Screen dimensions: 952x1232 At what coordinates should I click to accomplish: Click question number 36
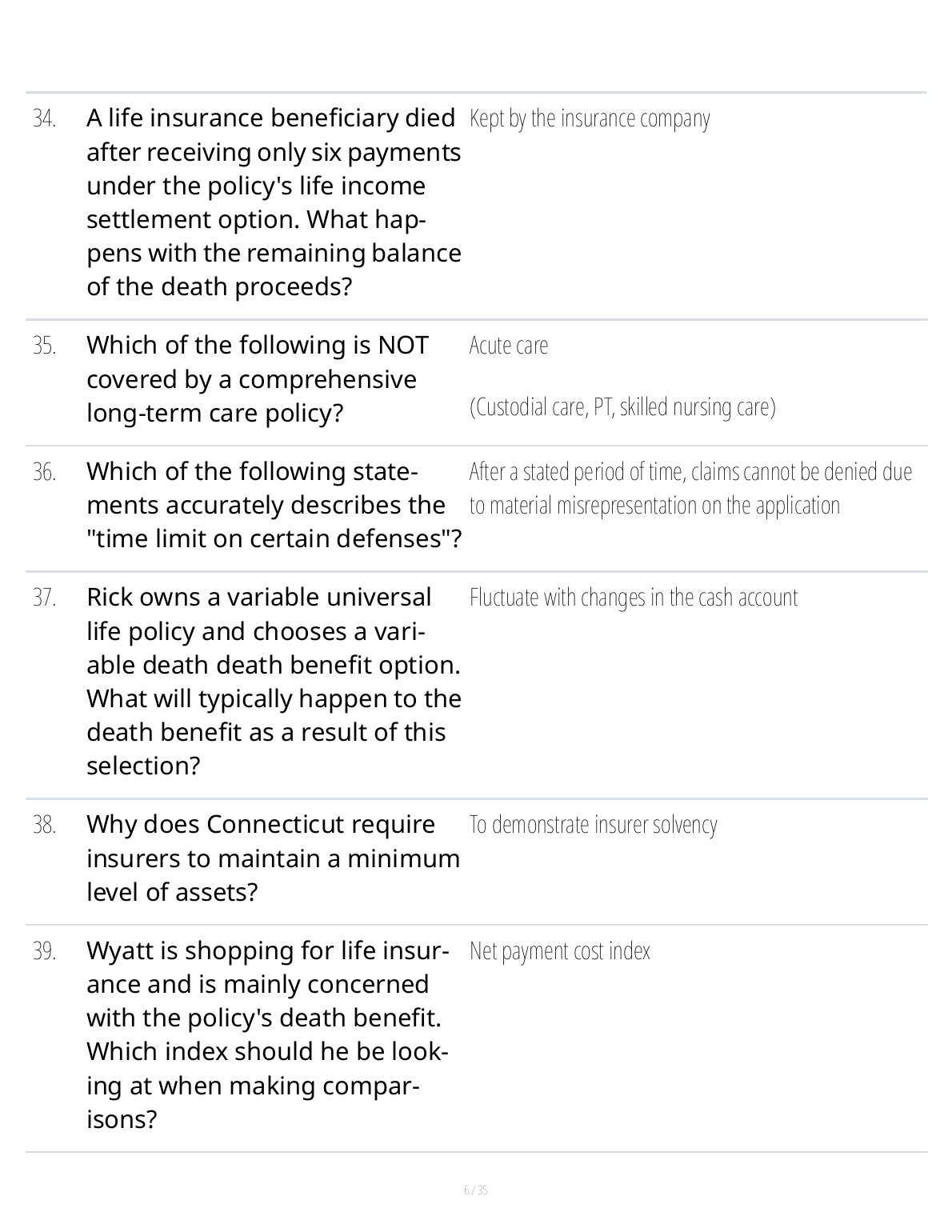[x=45, y=472]
